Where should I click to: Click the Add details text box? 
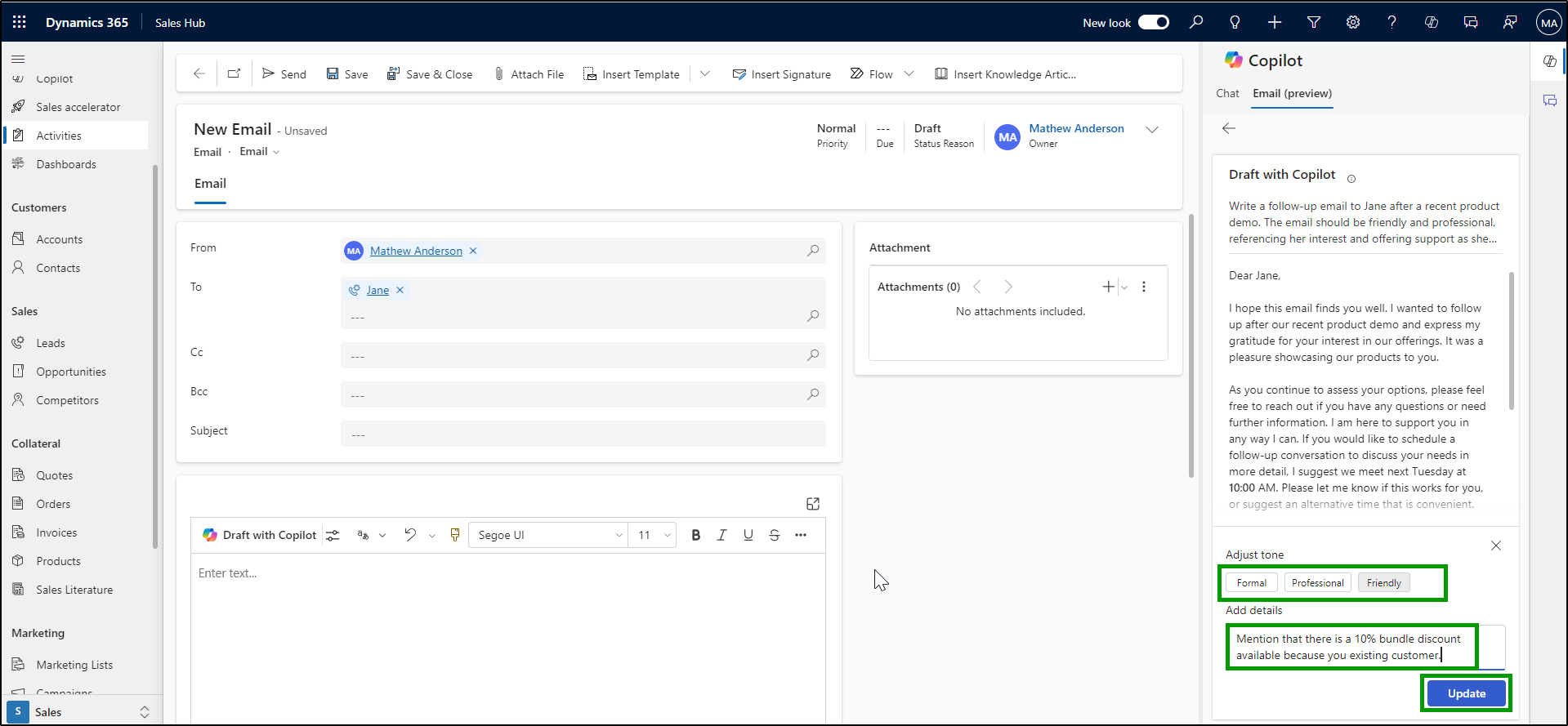click(x=1365, y=647)
